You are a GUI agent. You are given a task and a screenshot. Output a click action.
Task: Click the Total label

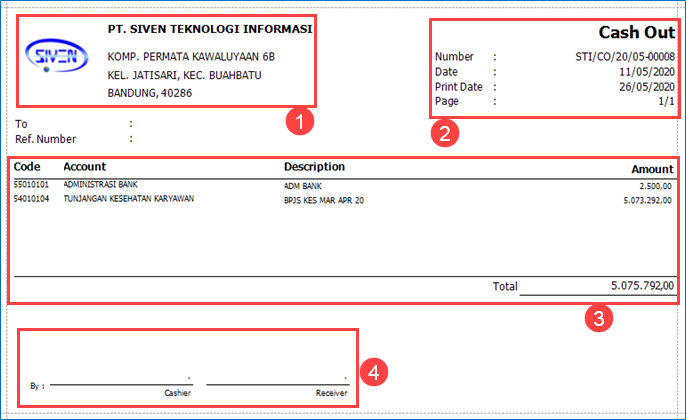click(505, 287)
